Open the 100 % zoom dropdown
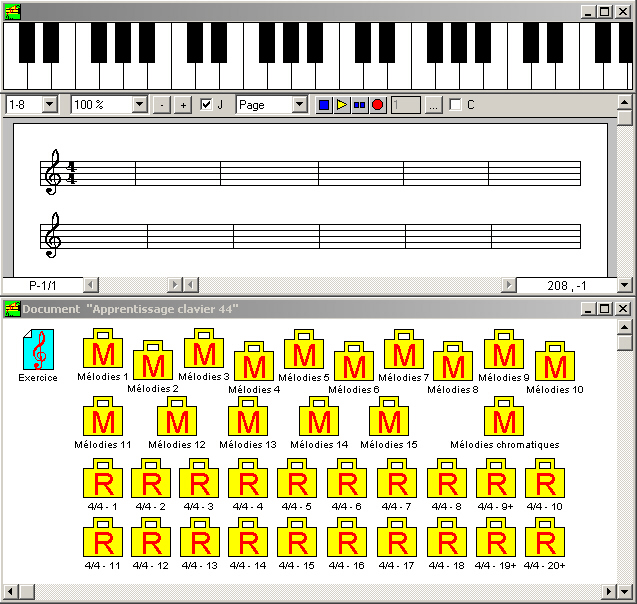The height and width of the screenshot is (604, 637). [139, 105]
